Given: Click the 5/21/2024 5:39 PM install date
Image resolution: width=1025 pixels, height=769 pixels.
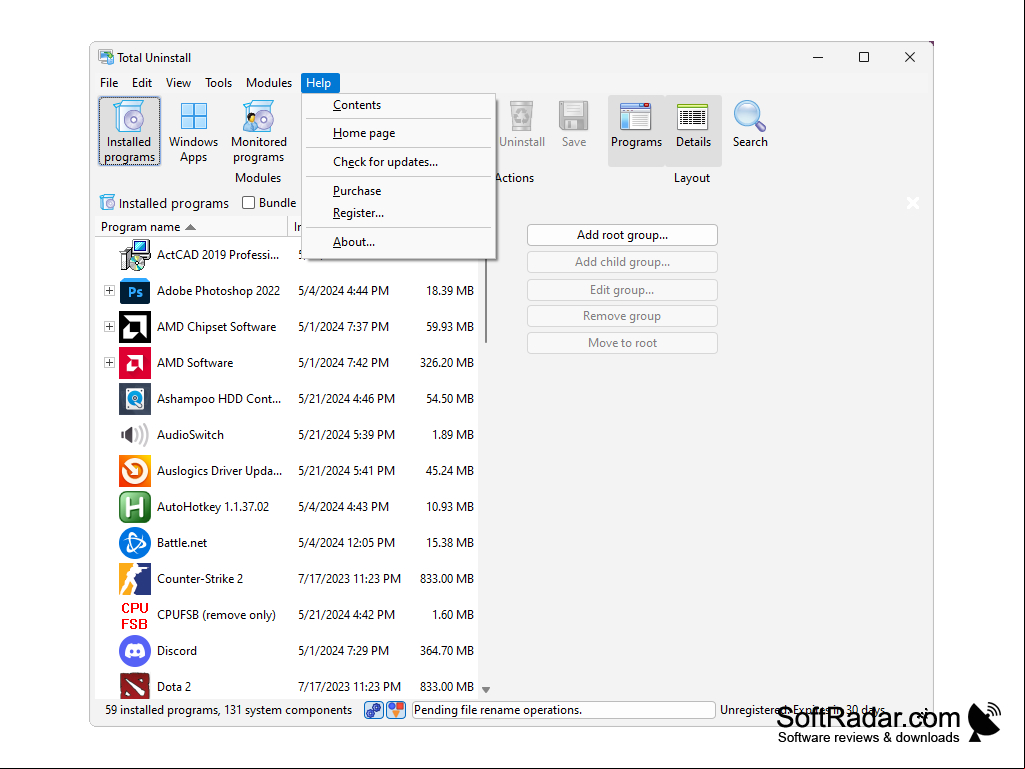Looking at the screenshot, I should click(x=346, y=435).
